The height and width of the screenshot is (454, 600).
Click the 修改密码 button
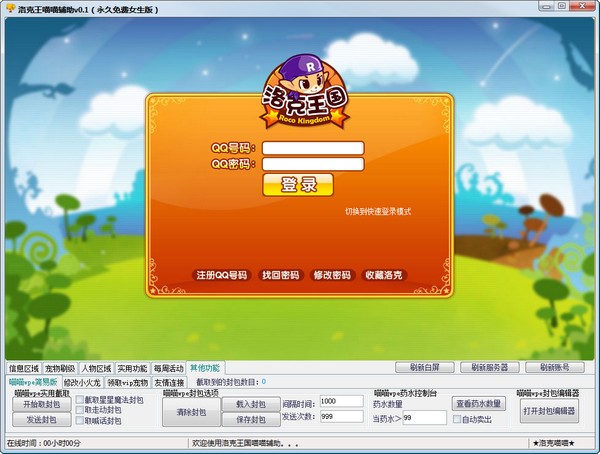[x=332, y=275]
